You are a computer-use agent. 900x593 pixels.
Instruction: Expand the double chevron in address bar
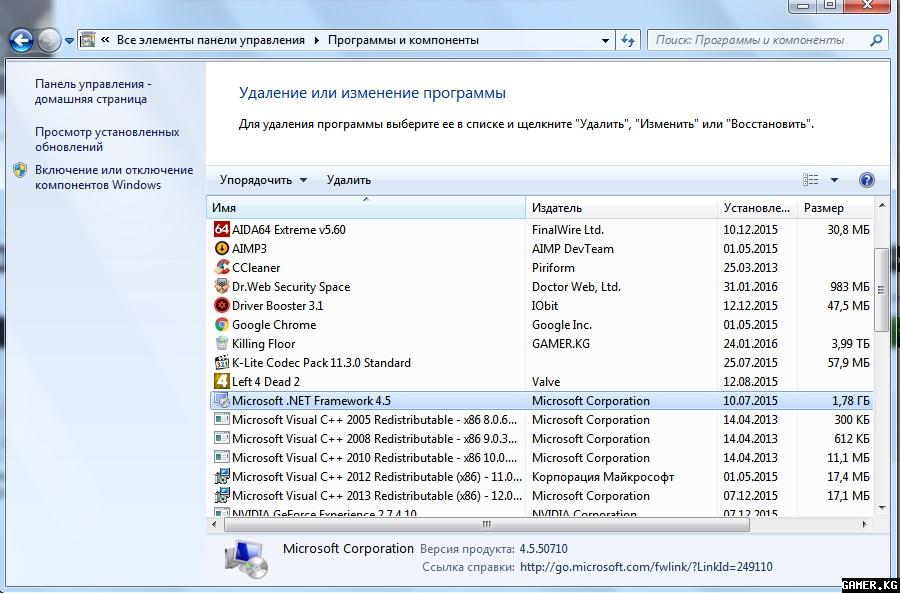pyautogui.click(x=105, y=40)
